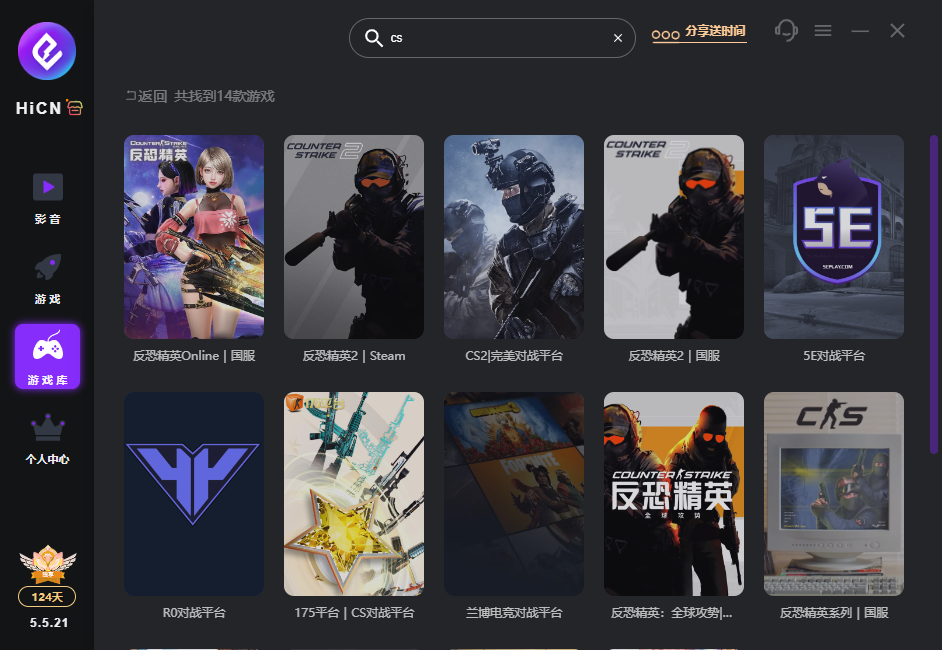Click the magnifier search icon
The width and height of the screenshot is (942, 650).
tap(374, 38)
